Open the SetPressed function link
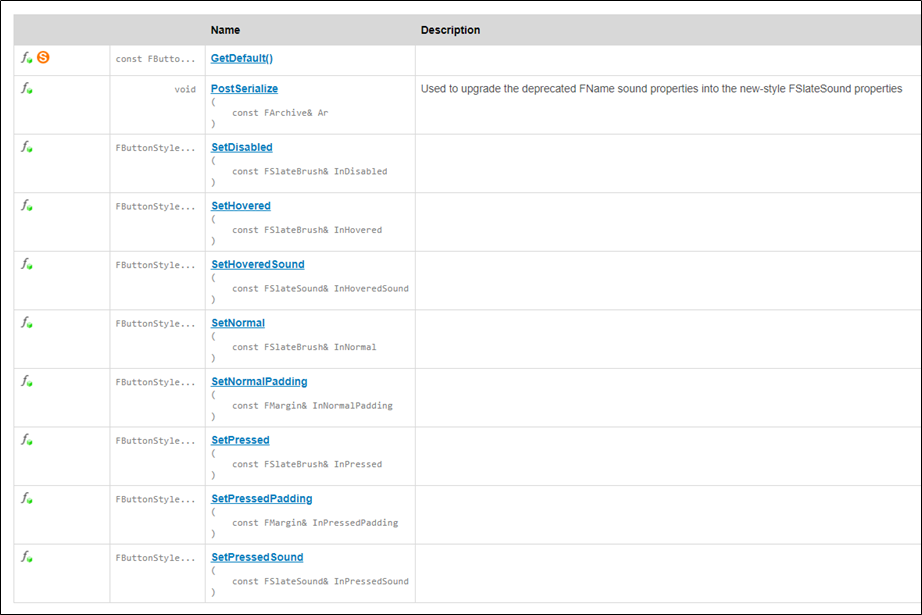 click(240, 440)
